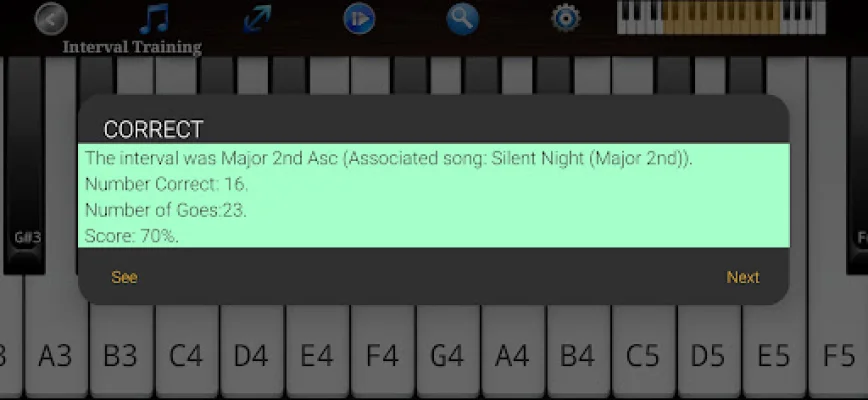This screenshot has width=868, height=400.
Task: Play the C4 piano key
Action: point(186,356)
